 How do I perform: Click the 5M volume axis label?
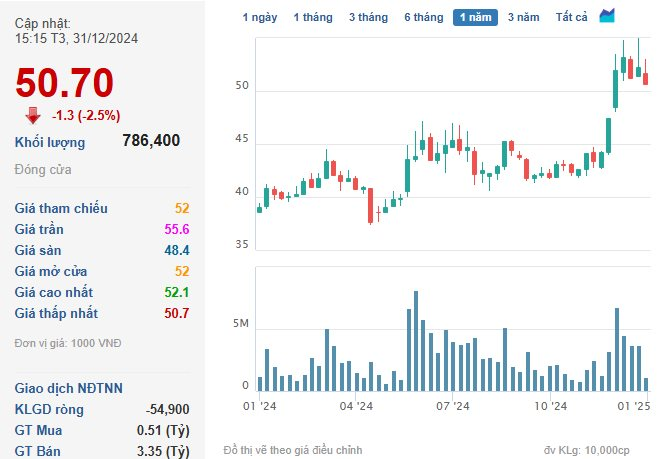(241, 323)
